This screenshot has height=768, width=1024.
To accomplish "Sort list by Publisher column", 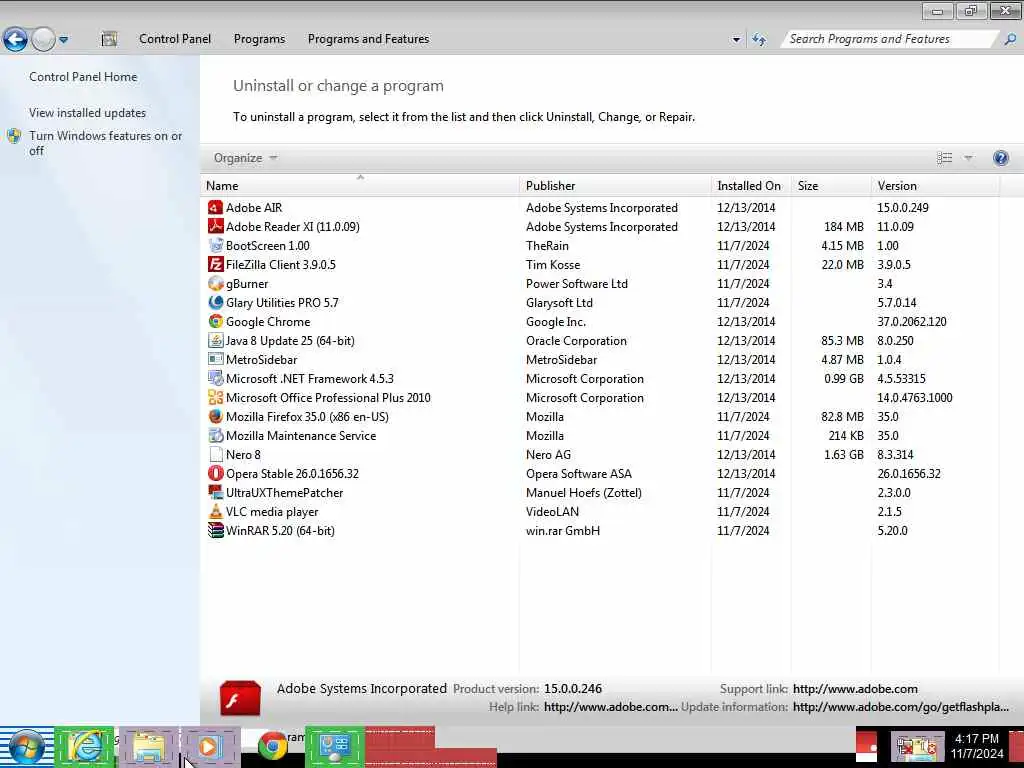I will tap(616, 185).
